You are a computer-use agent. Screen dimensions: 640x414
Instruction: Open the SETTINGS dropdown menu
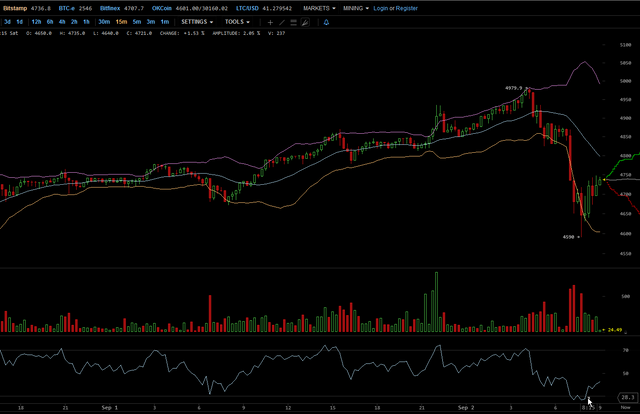coord(198,21)
